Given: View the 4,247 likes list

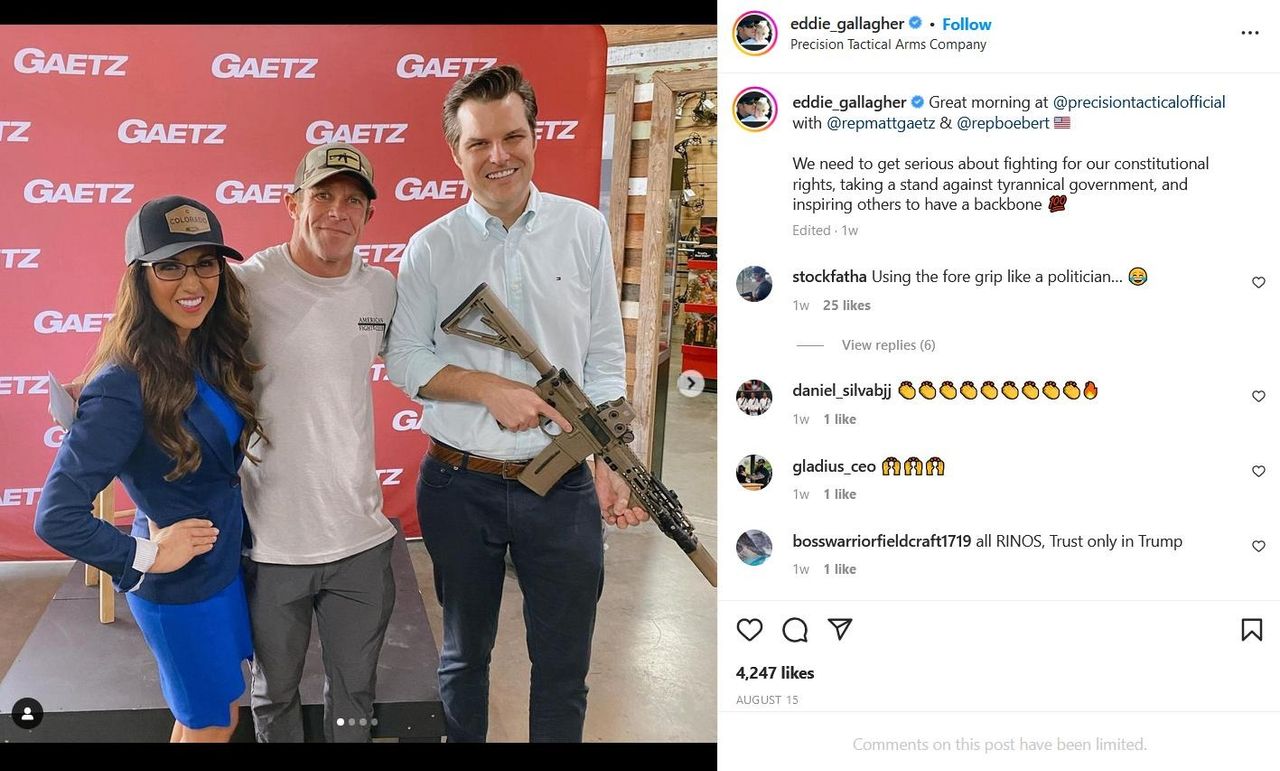Looking at the screenshot, I should 775,673.
